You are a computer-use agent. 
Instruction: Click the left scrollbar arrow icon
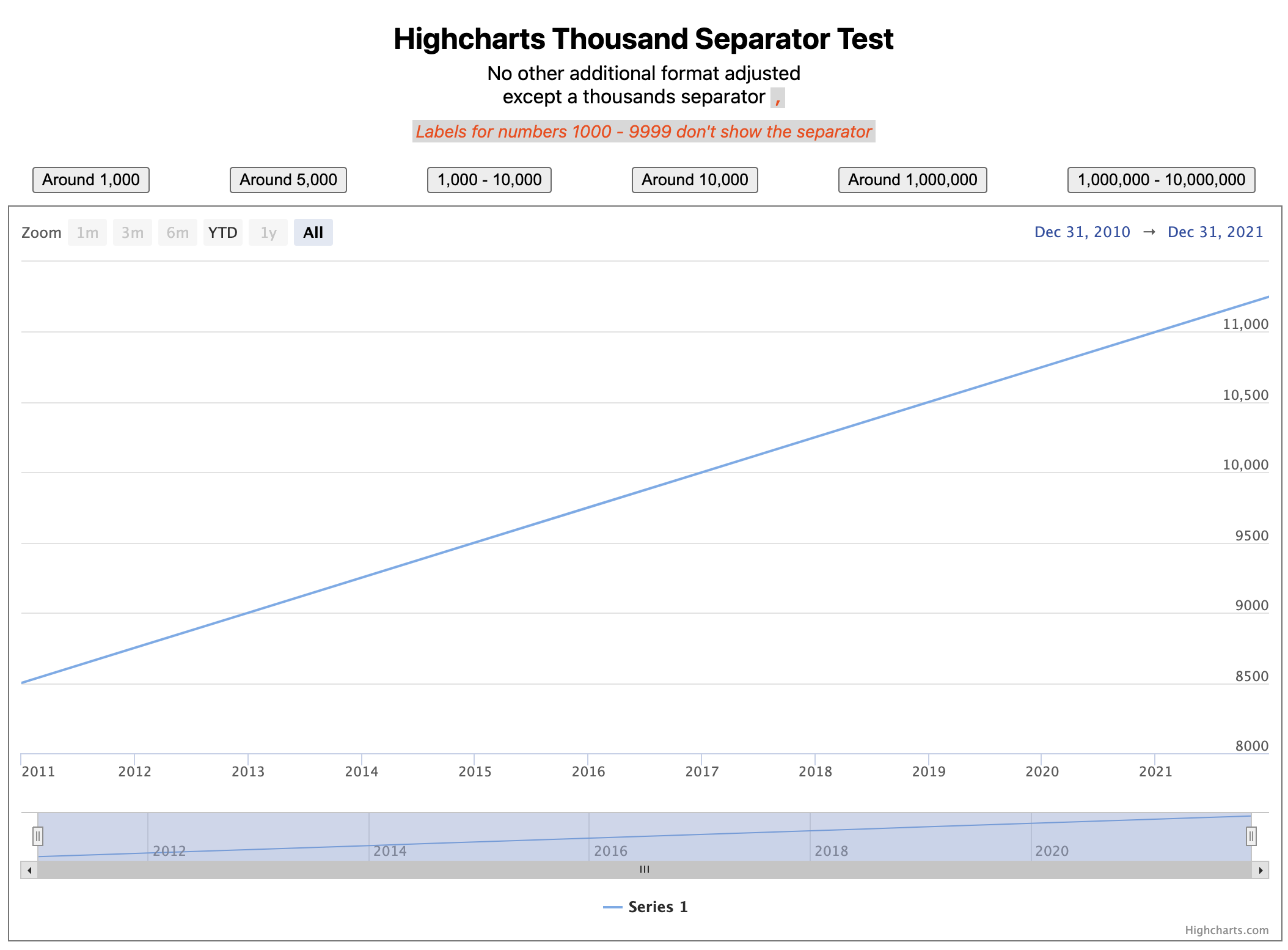coord(29,869)
